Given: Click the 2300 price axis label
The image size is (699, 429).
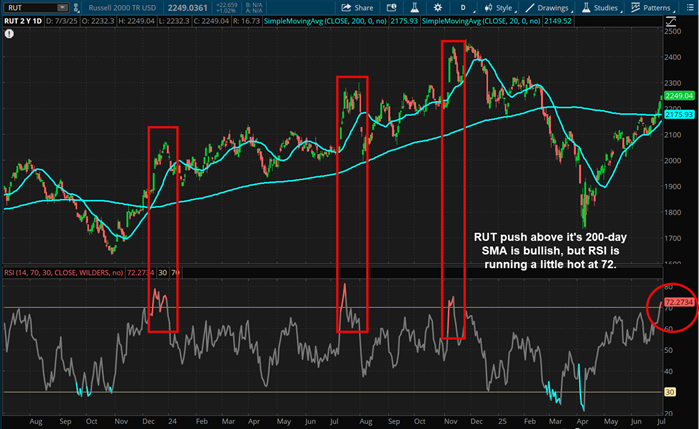Looking at the screenshot, I should 673,83.
